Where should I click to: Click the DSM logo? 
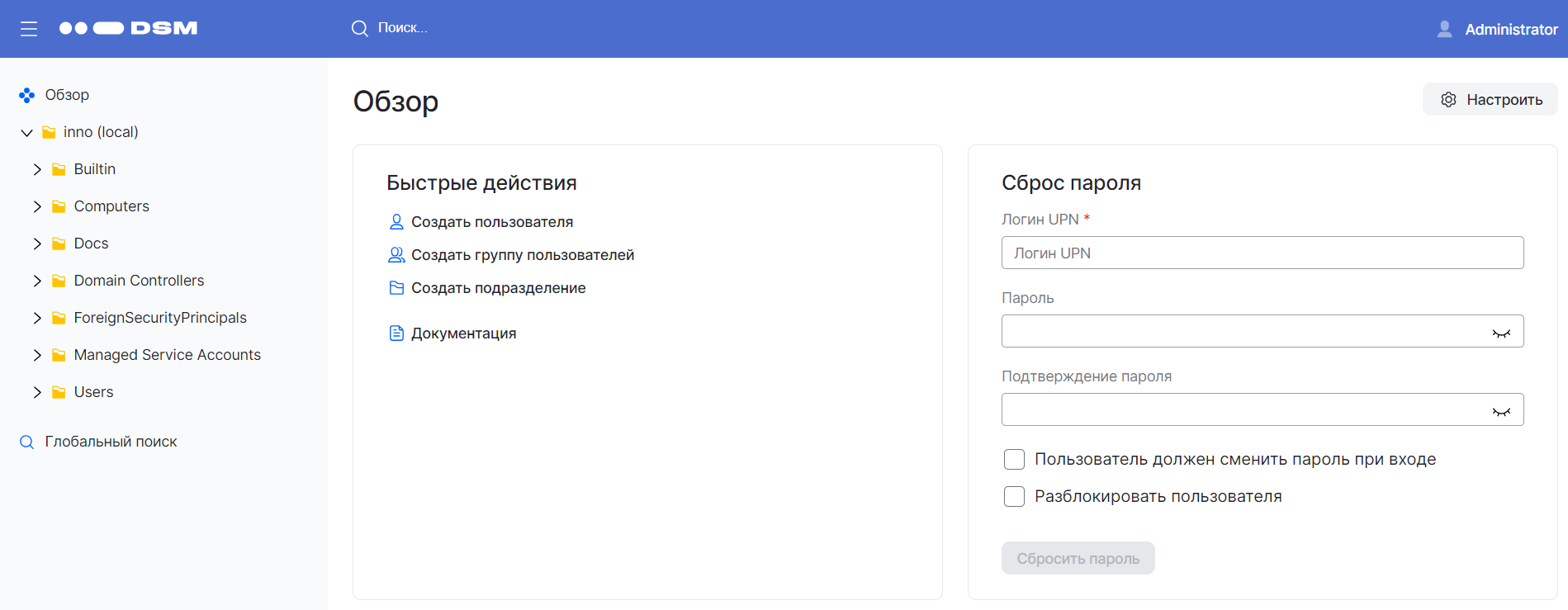click(128, 28)
